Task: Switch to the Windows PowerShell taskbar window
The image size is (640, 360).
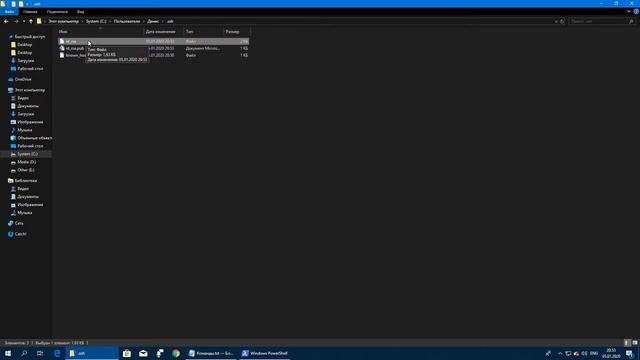Action: point(264,353)
